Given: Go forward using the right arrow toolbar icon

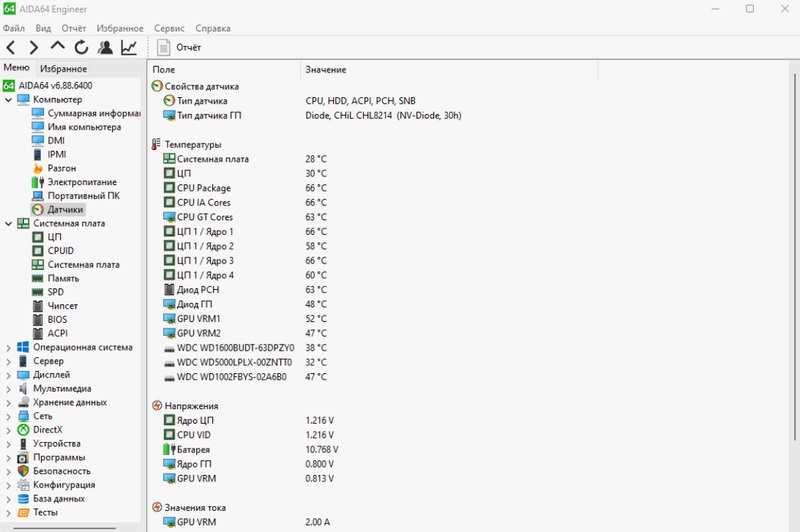Looking at the screenshot, I should tap(34, 47).
